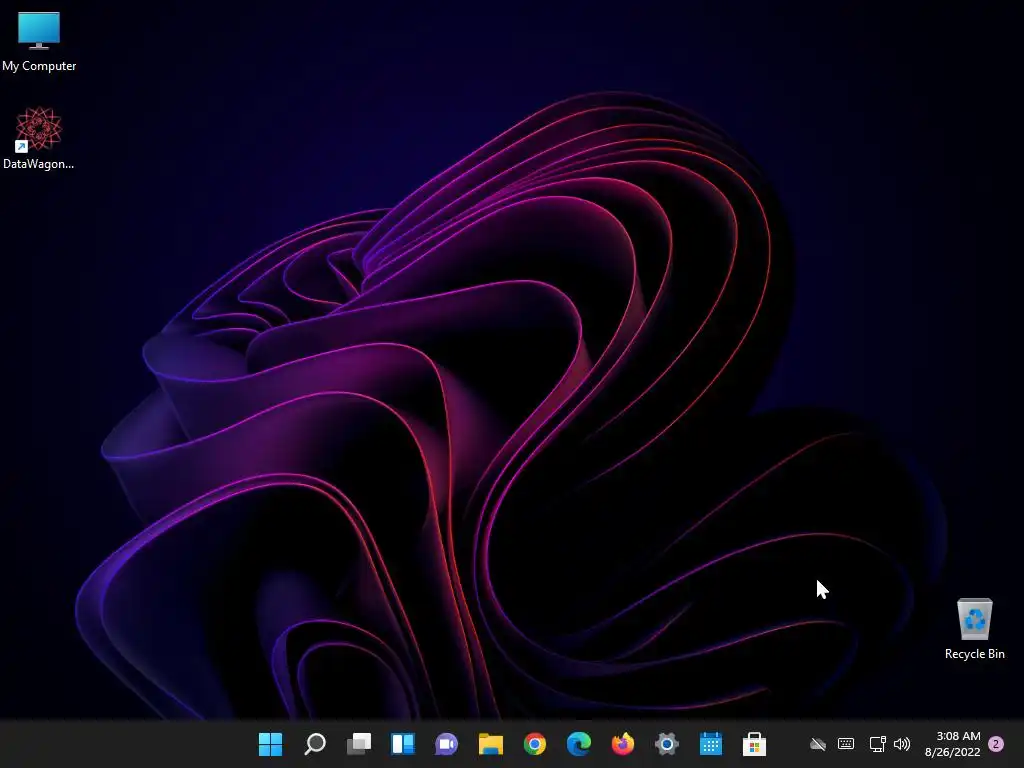Image resolution: width=1024 pixels, height=768 pixels.
Task: Click the touch keyboard tray icon
Action: tap(846, 743)
